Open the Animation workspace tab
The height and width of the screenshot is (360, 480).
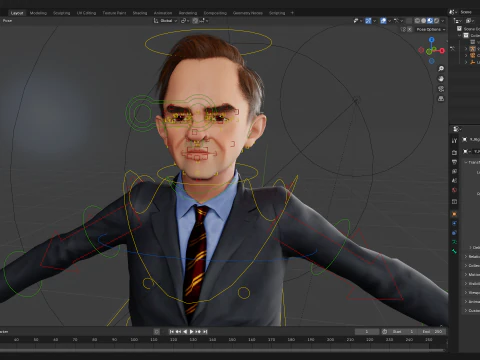pos(163,13)
